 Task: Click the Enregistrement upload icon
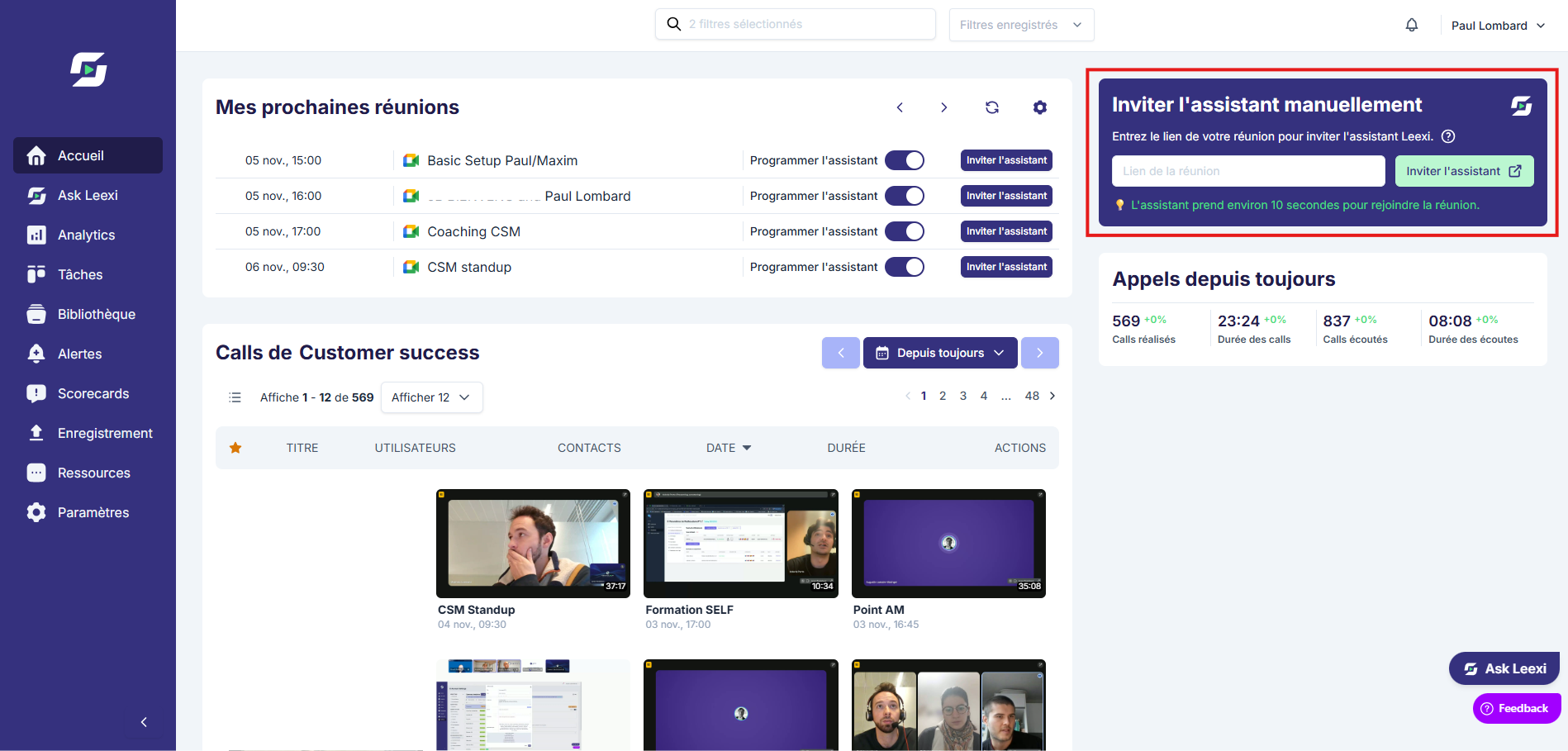[36, 433]
